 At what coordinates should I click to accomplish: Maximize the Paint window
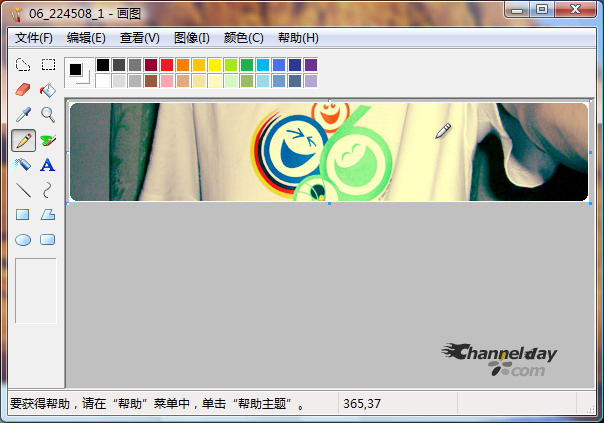(x=542, y=10)
